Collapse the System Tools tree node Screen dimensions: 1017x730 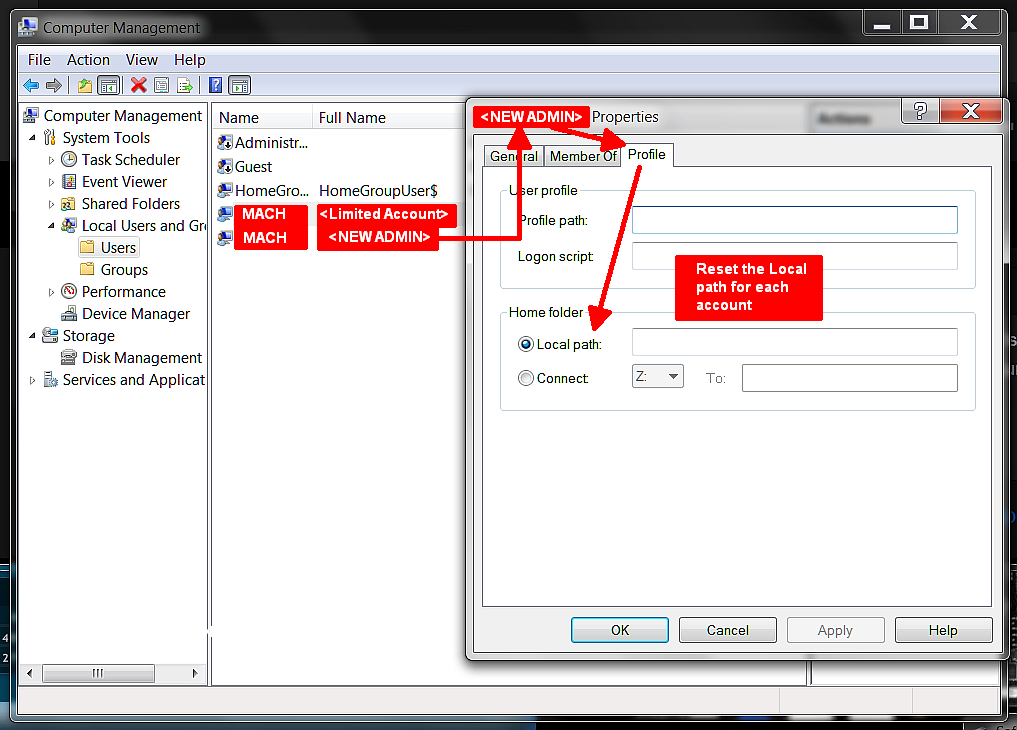click(x=32, y=137)
